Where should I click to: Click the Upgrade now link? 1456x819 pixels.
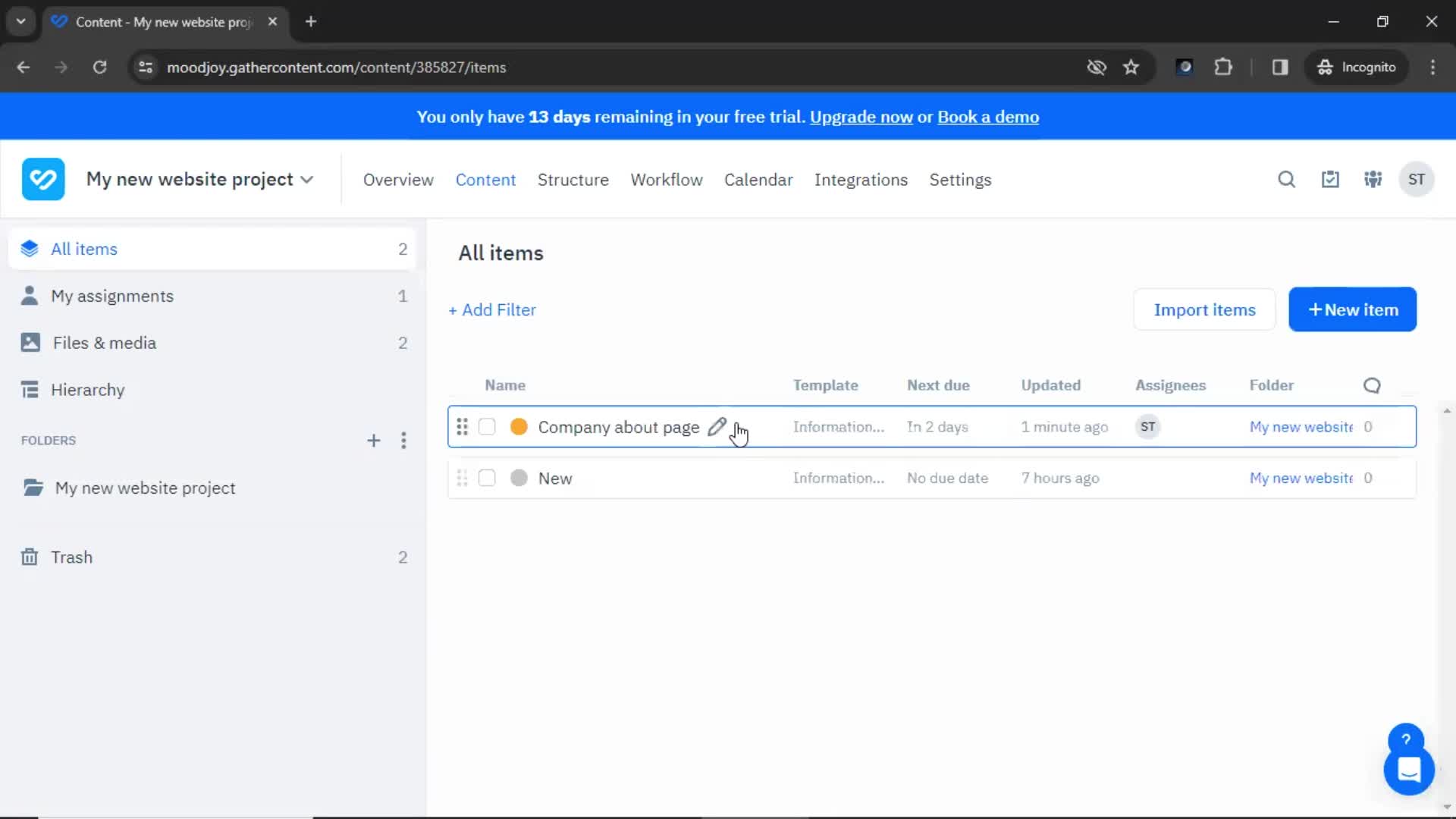pos(861,117)
